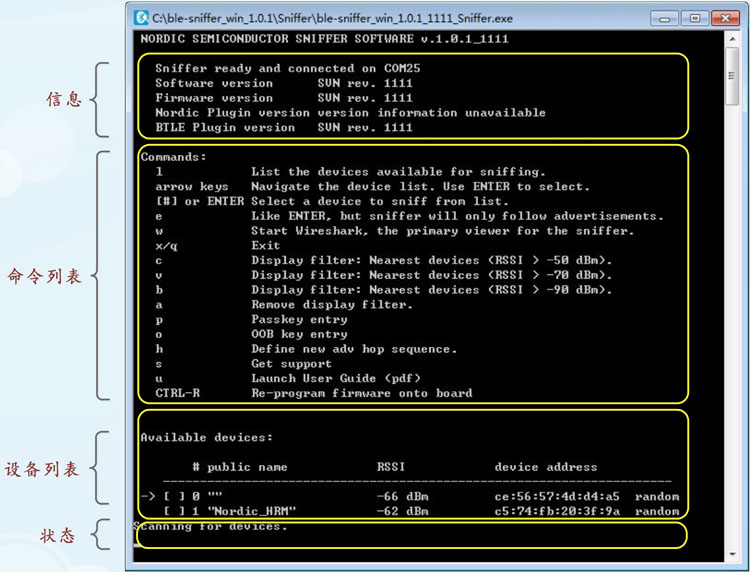
Task: Click the "Commands:" heading
Action: click(x=174, y=157)
